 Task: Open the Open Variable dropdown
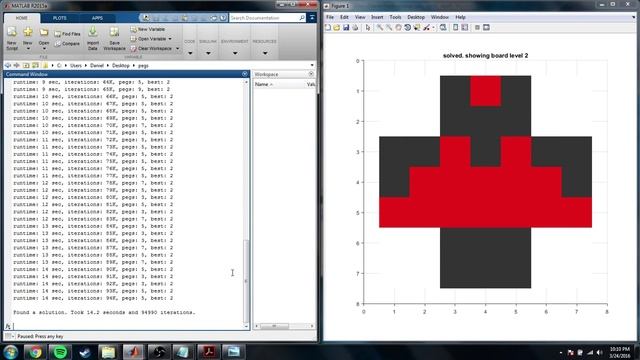[x=151, y=39]
